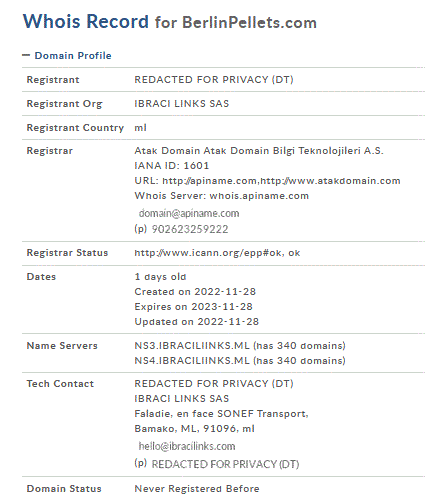425x501 pixels.
Task: Select the IBRACI LINKS SAS registrant org
Action: point(182,104)
